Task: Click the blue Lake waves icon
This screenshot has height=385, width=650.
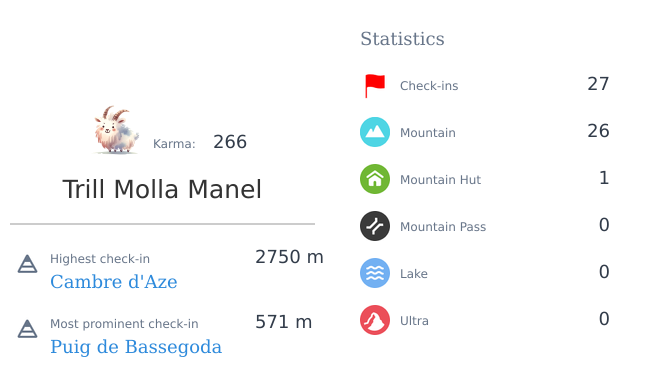Action: pos(375,273)
